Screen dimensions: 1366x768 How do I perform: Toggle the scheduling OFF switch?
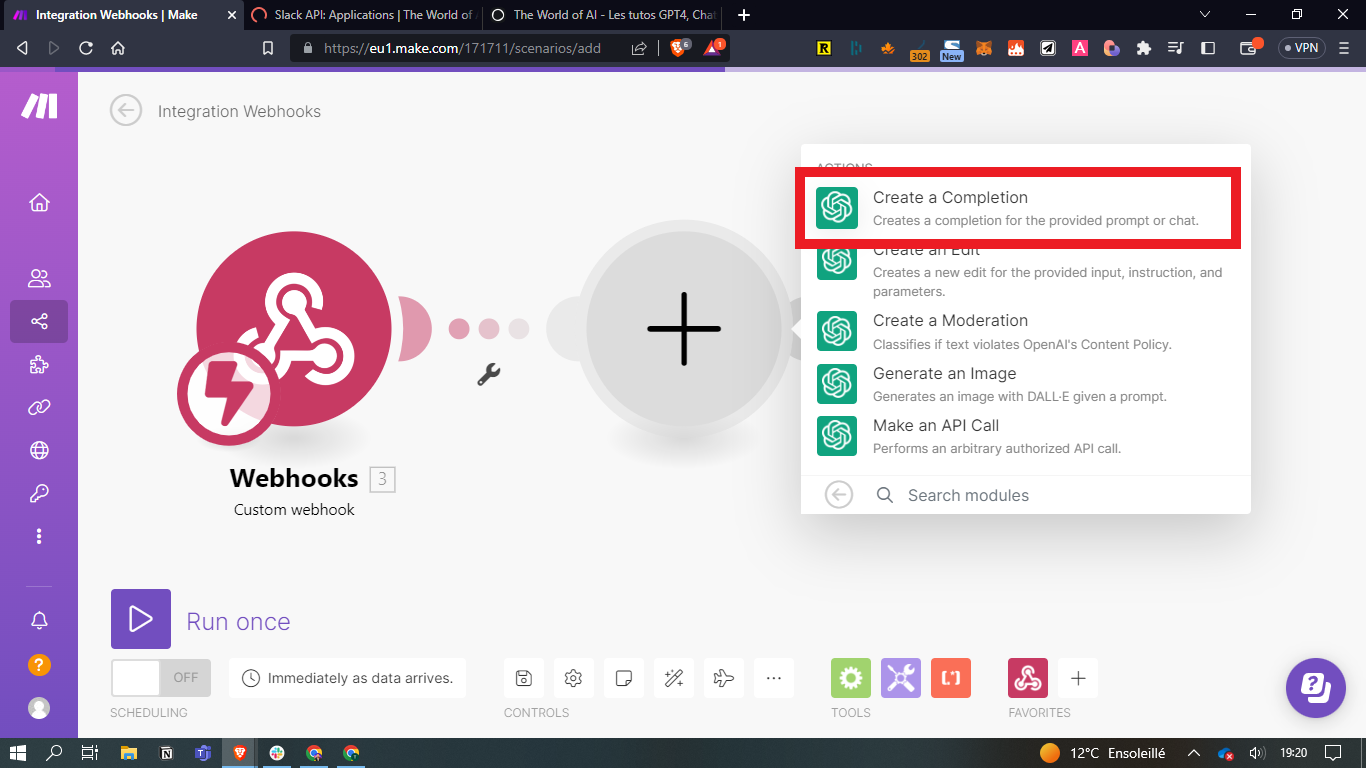(160, 677)
